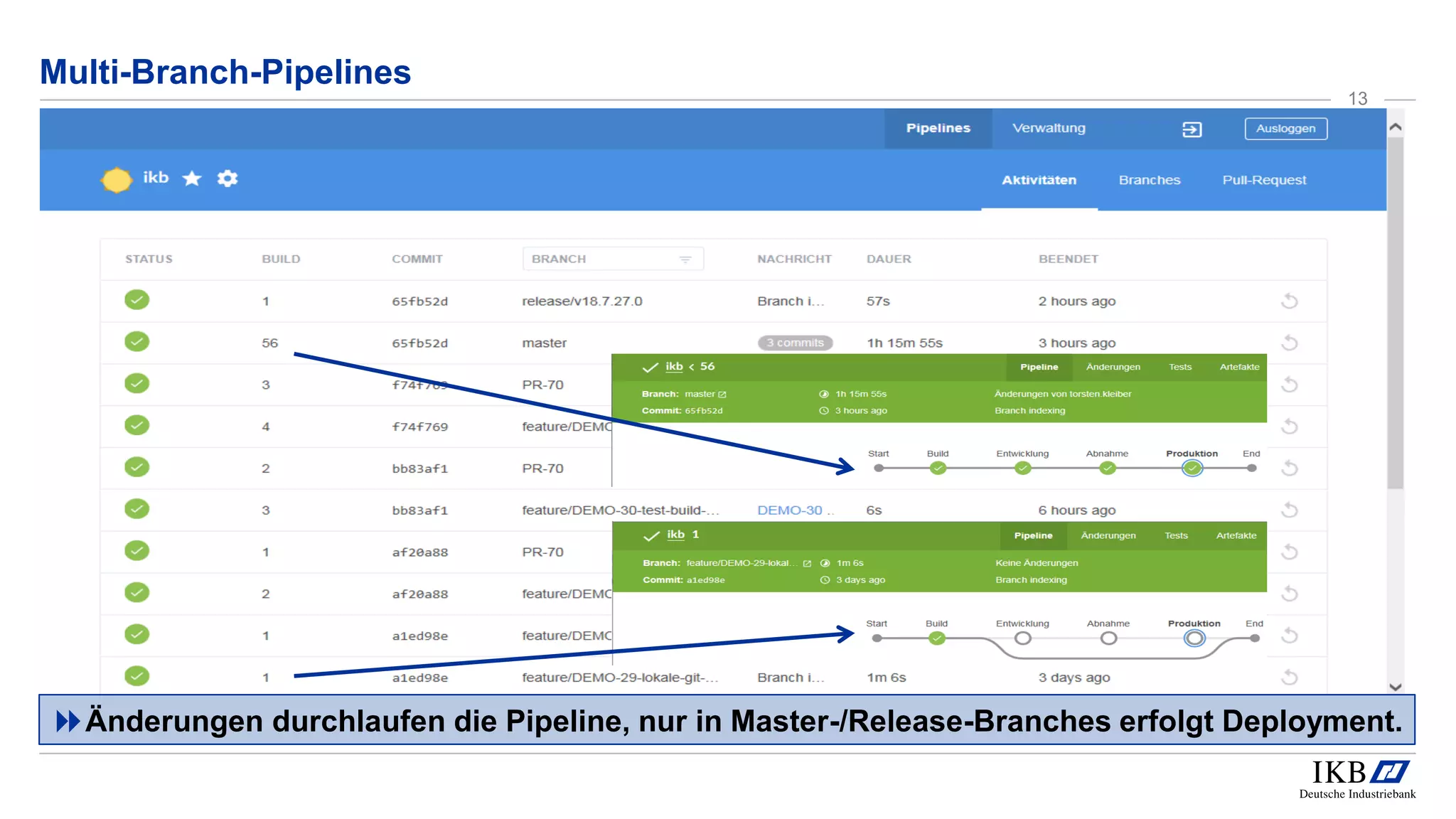Screen dimensions: 1456x819
Task: Click success status icon of feature/DEMO-30-test-build row
Action: [x=137, y=509]
